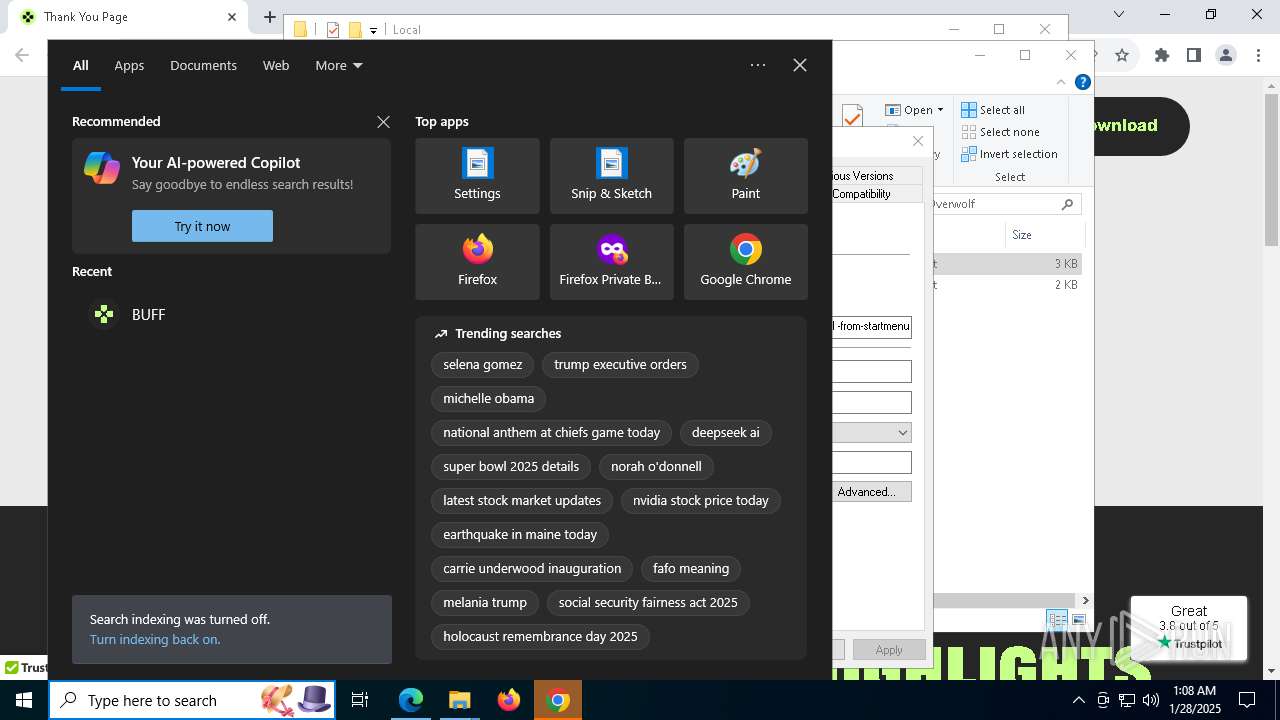
Task: Bookmark this page with the star icon
Action: coord(1122,56)
